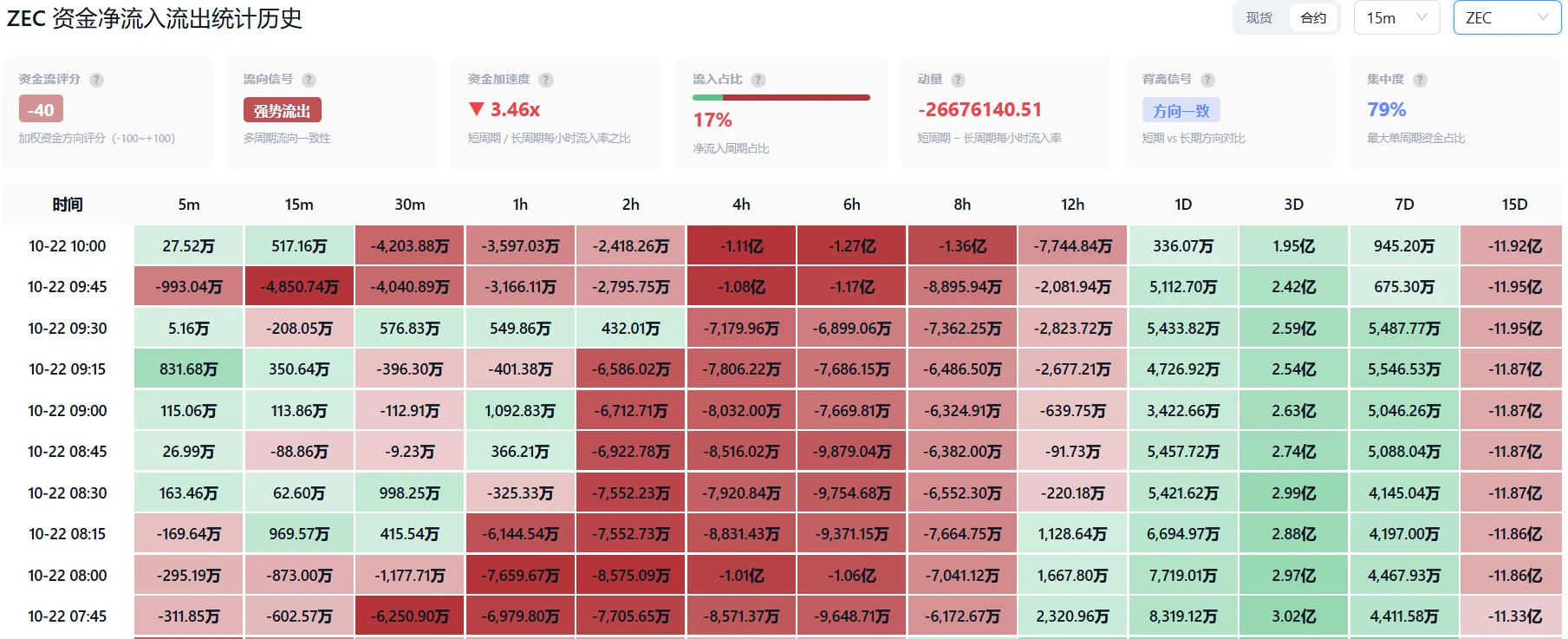Screen dimensions: 1568x639
Task: Click help icon next to 动量
Action: pyautogui.click(x=958, y=80)
